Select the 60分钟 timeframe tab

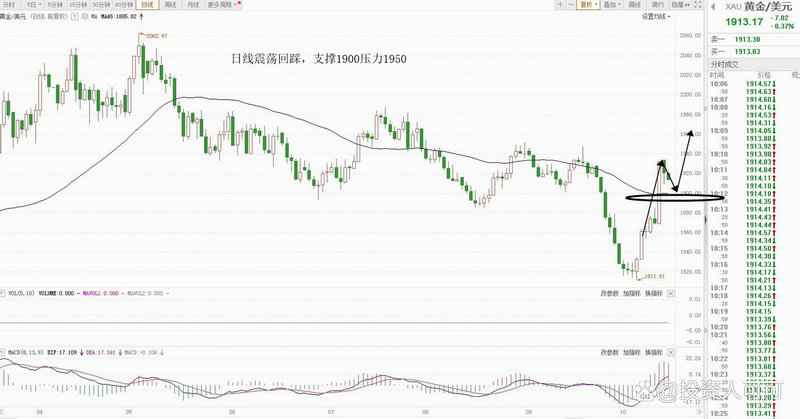point(122,5)
